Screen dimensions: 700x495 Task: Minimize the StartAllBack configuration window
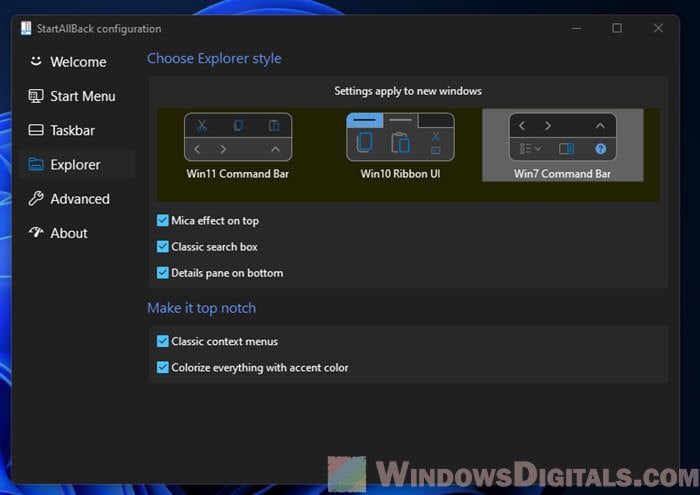[x=576, y=28]
